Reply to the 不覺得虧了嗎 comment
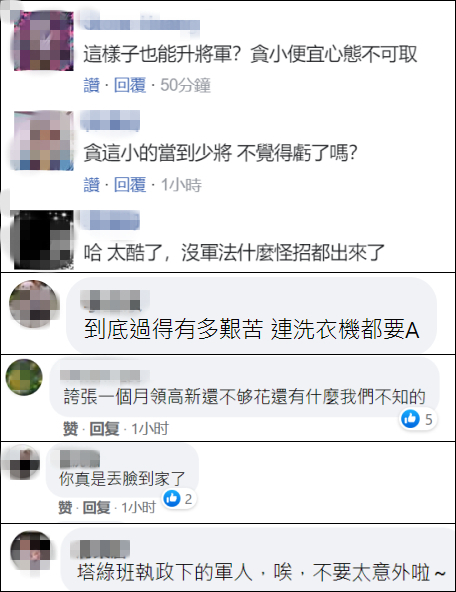 point(130,185)
